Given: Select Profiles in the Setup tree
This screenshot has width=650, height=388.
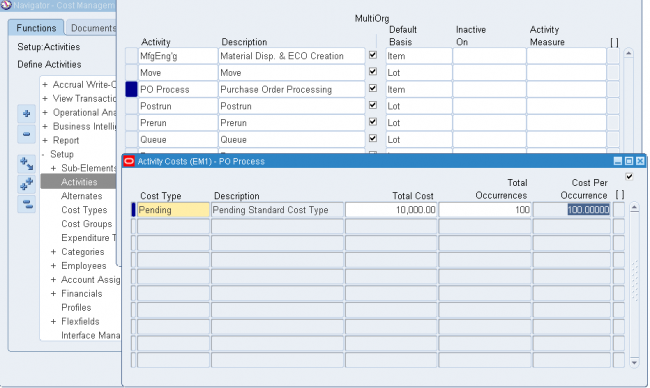Looking at the screenshot, I should [76, 308].
